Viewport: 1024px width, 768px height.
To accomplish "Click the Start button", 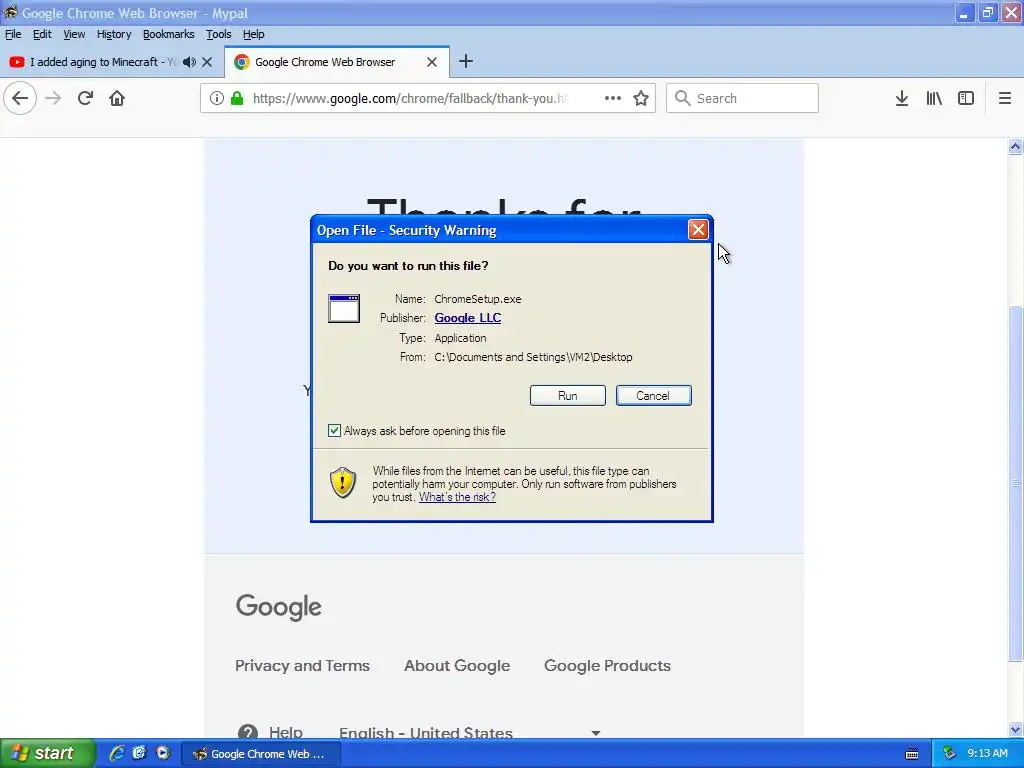I will [47, 754].
